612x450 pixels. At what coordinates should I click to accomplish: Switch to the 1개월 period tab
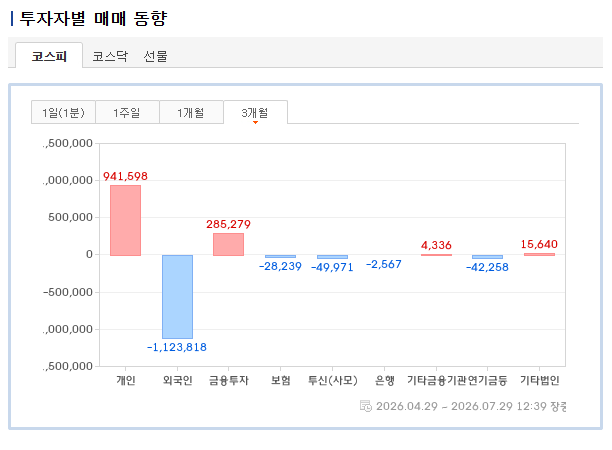click(191, 113)
